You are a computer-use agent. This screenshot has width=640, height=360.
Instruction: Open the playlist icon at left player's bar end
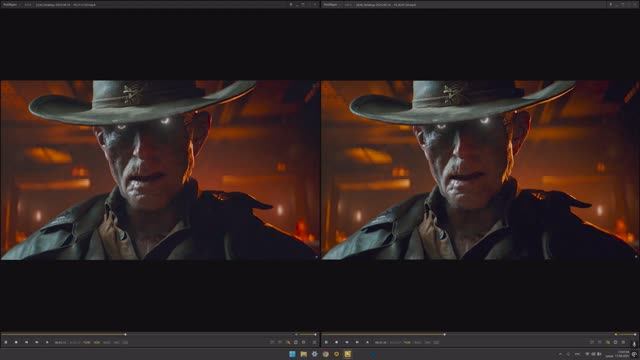click(314, 342)
